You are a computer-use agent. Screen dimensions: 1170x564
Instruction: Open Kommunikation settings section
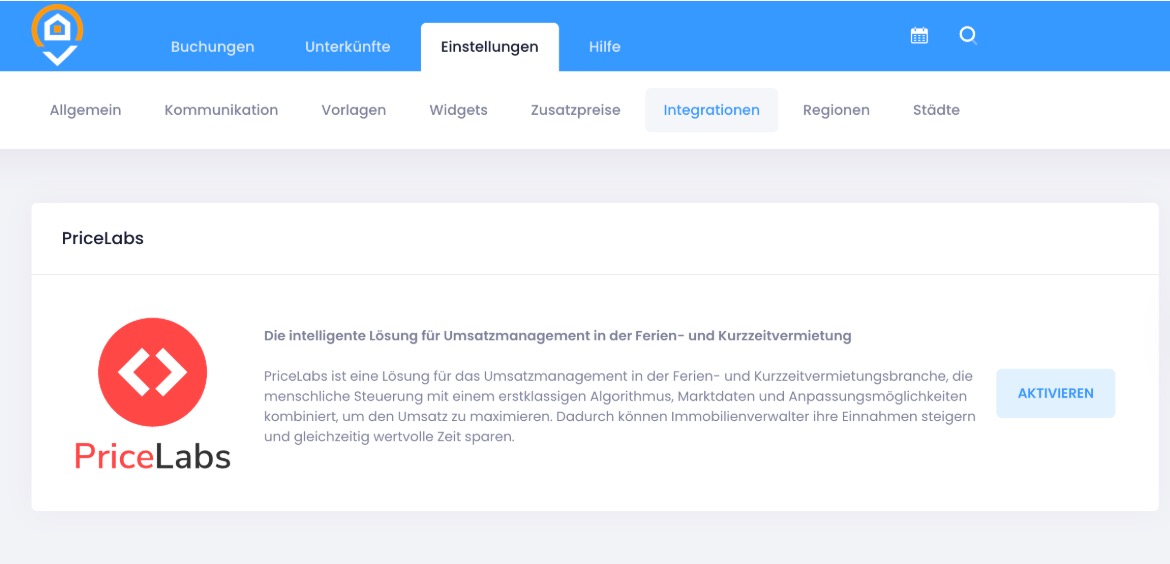click(x=222, y=110)
